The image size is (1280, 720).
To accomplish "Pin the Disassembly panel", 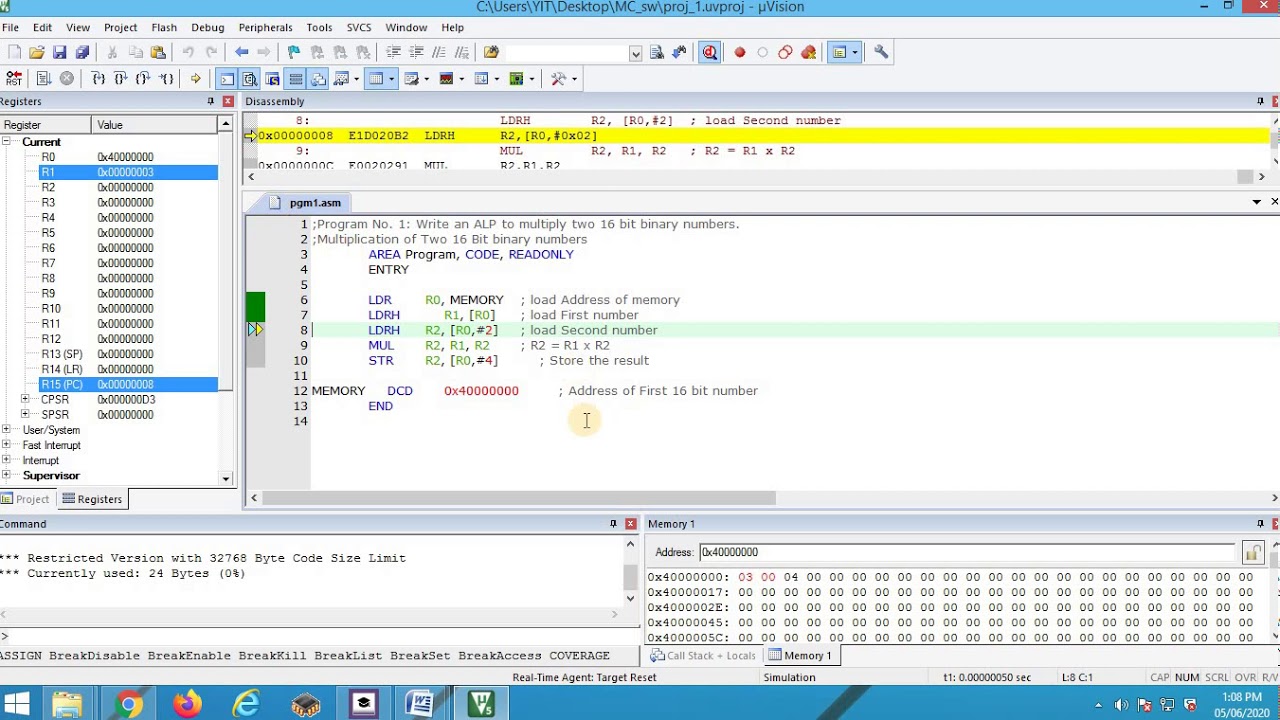I will point(1260,102).
